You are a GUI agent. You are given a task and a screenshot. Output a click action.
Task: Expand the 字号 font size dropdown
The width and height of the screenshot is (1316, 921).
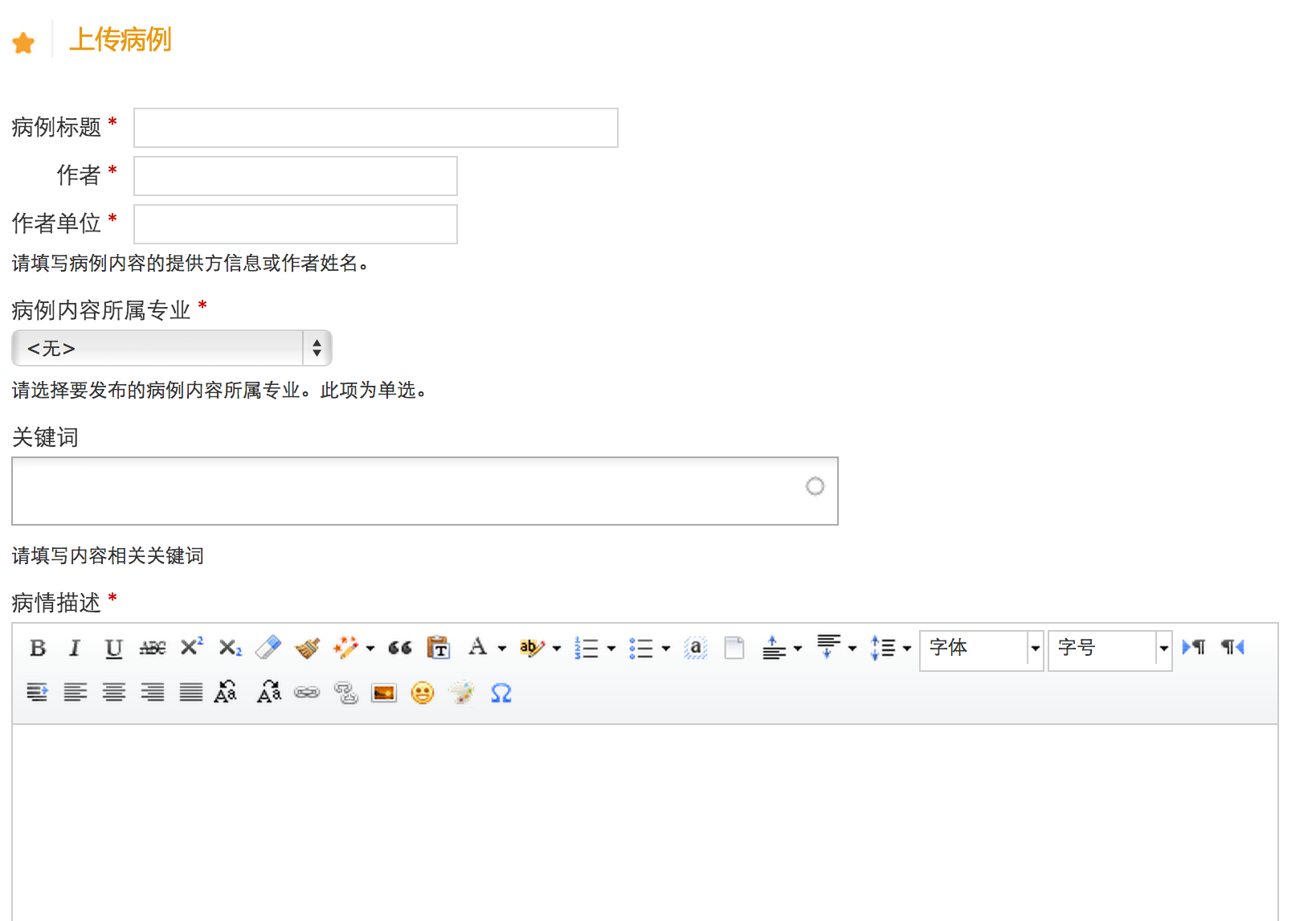(1163, 649)
